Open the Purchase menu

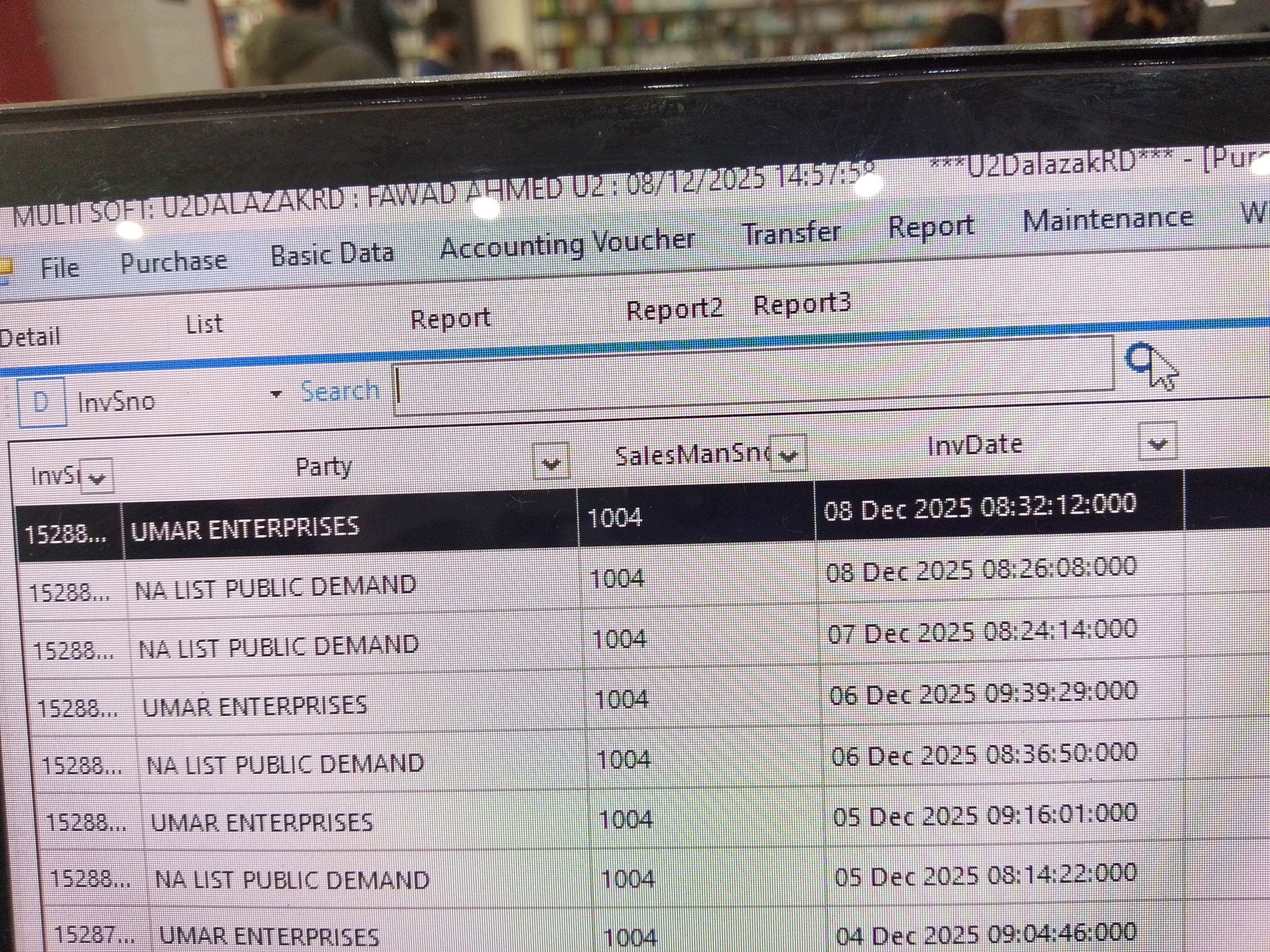(x=173, y=262)
